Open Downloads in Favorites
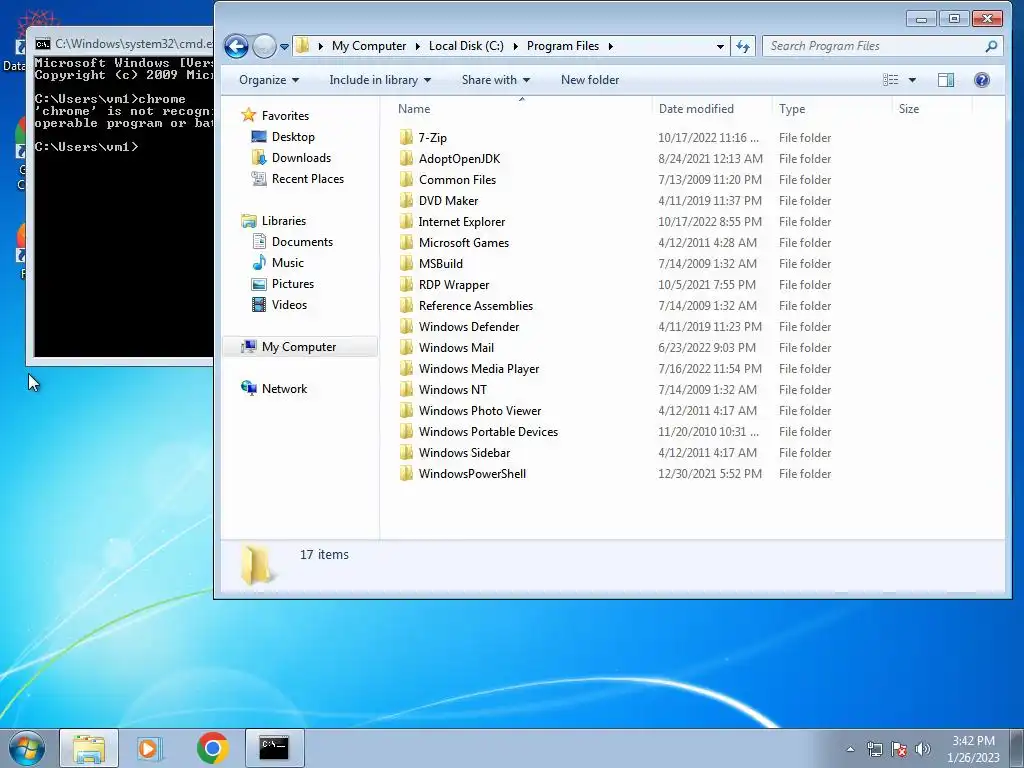The height and width of the screenshot is (768, 1024). click(x=301, y=157)
